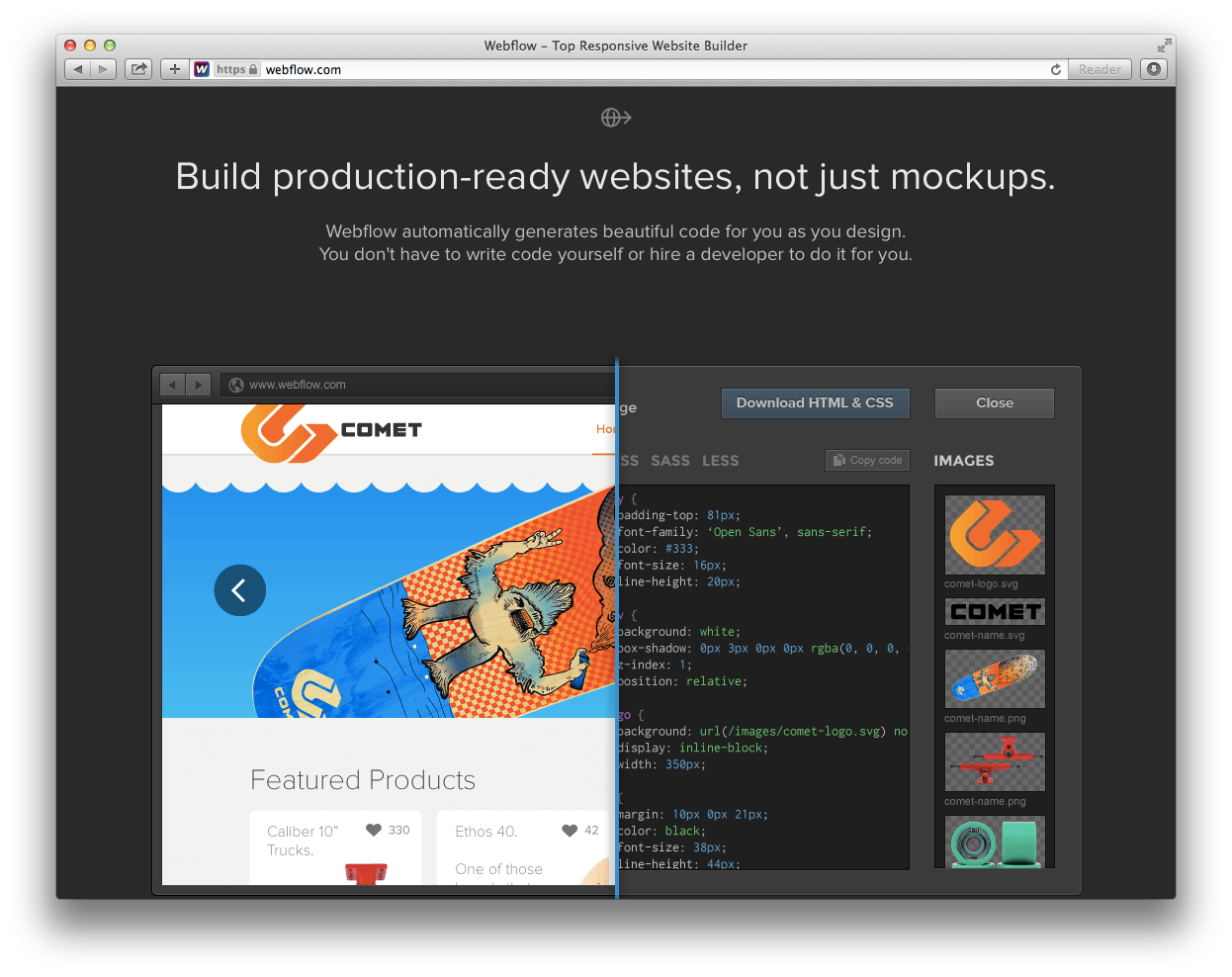Click the www.webflow.com mock URL bar

tap(418, 385)
